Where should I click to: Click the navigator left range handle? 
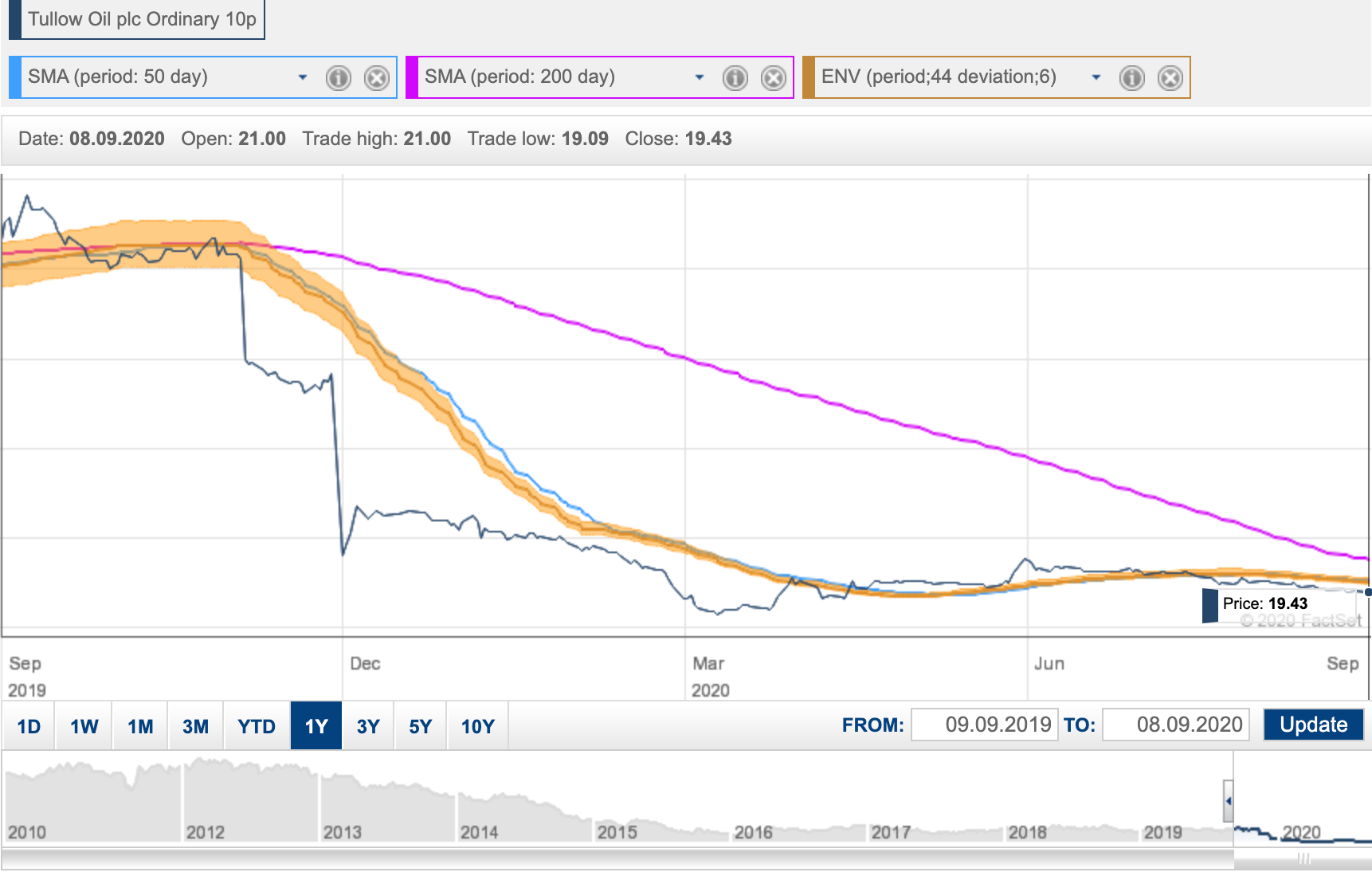tap(1229, 801)
